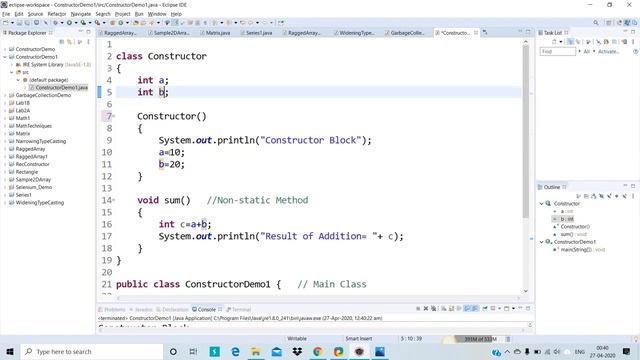
Task: Click the Java perspective icon at top right
Action: [x=627, y=23]
